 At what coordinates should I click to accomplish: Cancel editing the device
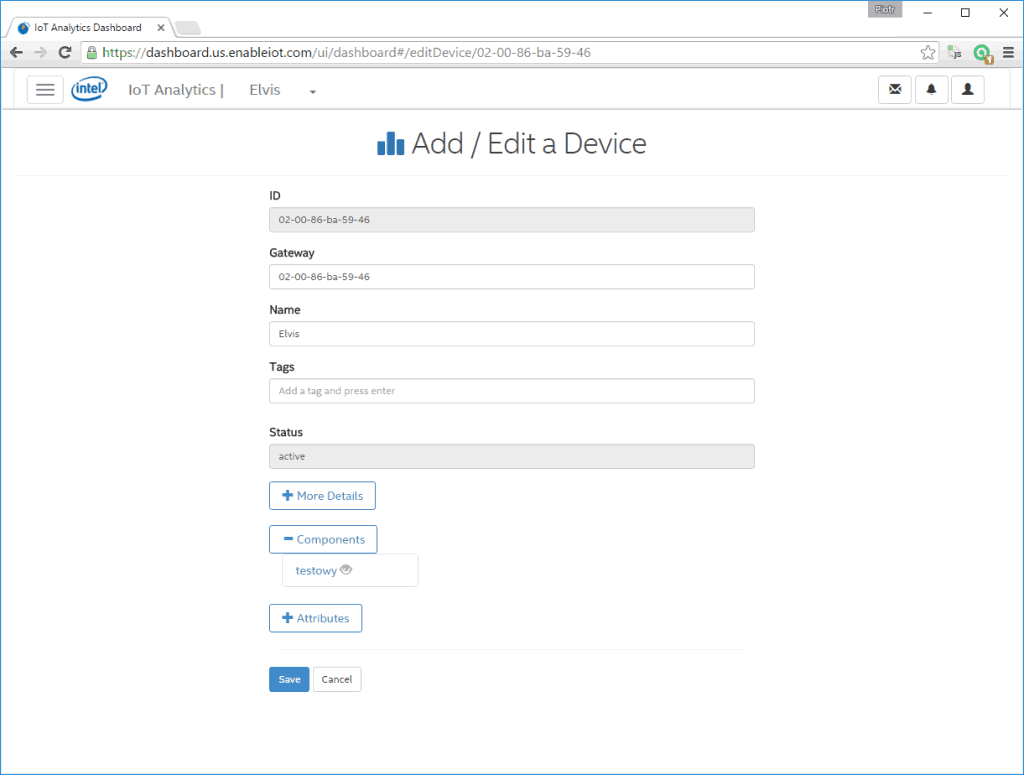[x=337, y=679]
